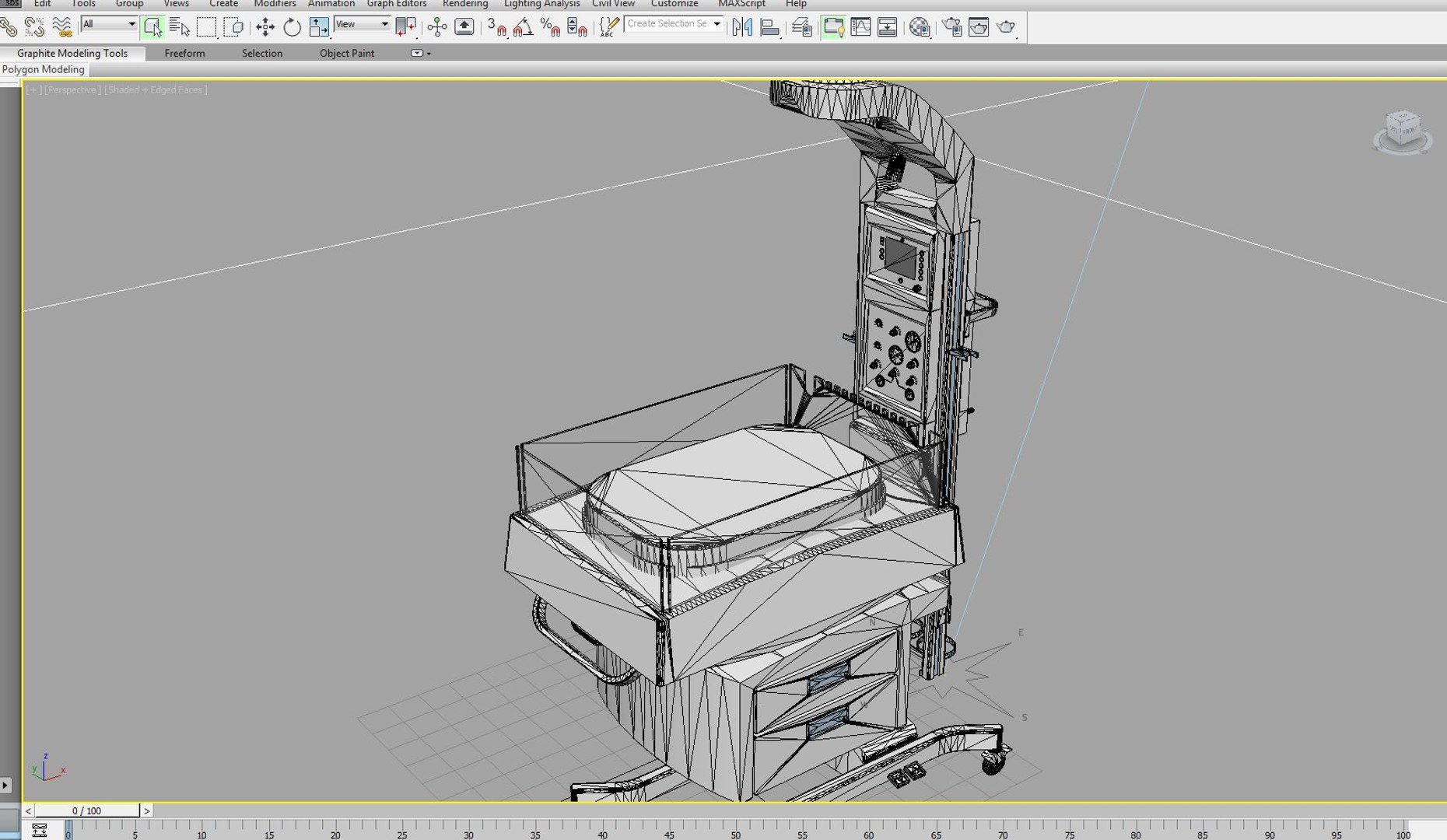Activate the Select Object tool
Image resolution: width=1447 pixels, height=840 pixels.
(152, 27)
